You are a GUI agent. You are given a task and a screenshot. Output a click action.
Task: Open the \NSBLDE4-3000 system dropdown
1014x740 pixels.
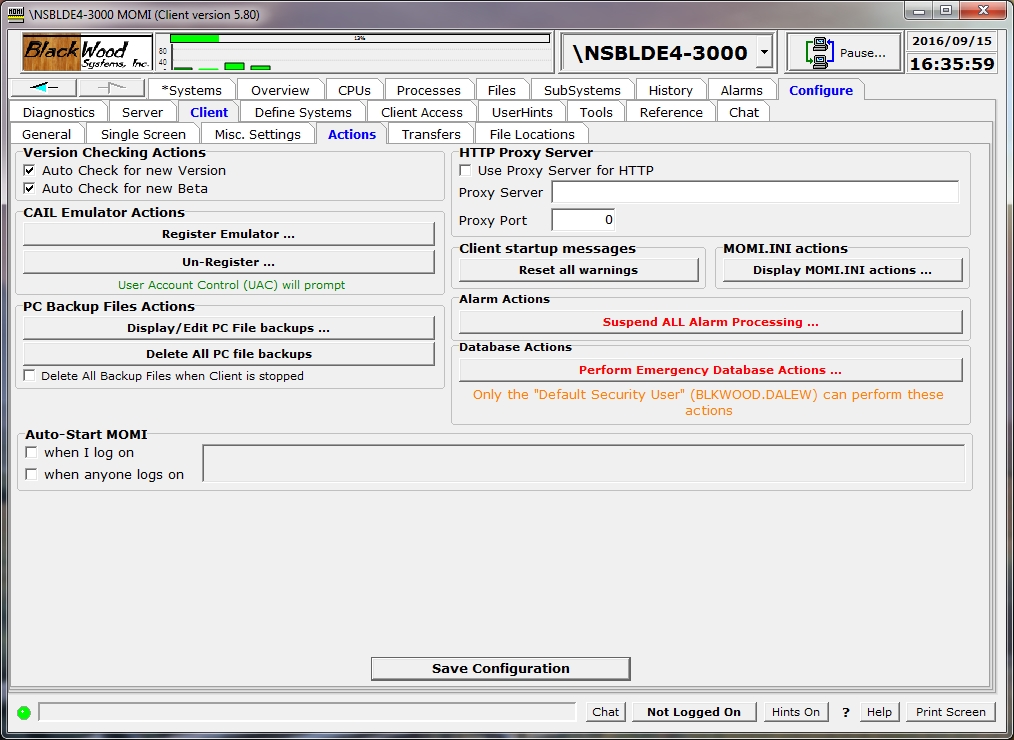tap(764, 52)
